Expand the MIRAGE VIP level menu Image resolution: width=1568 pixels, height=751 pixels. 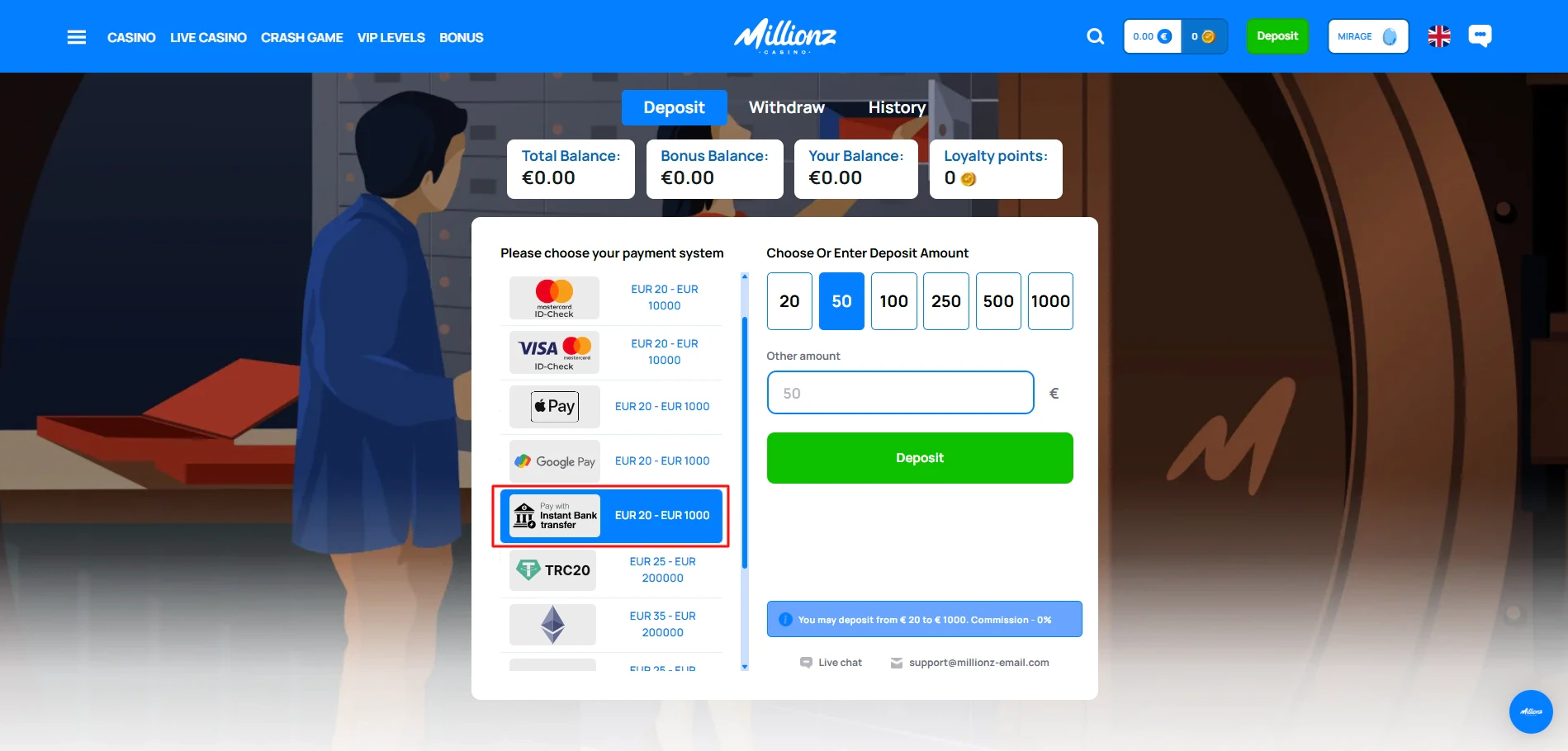[1368, 36]
